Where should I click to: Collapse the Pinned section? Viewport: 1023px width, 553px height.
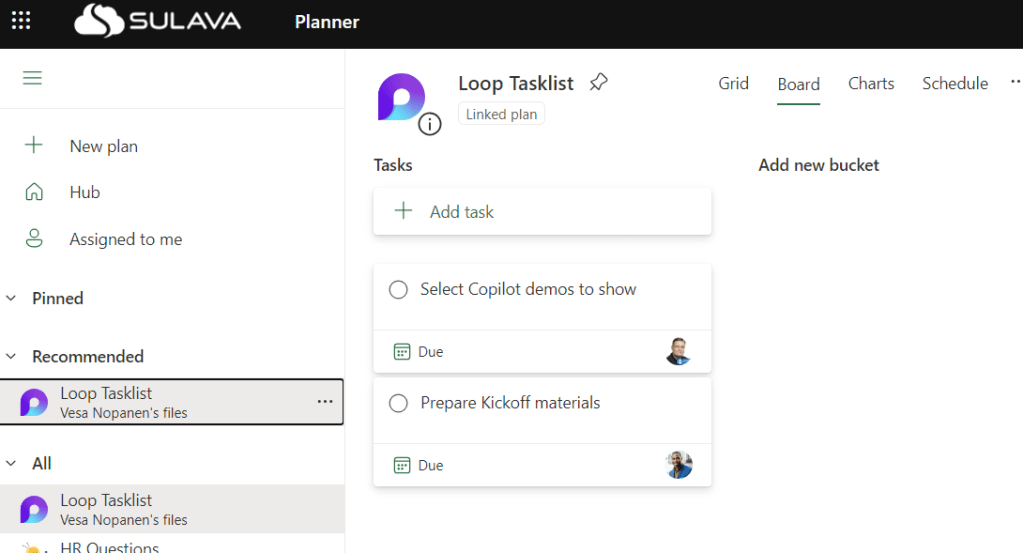click(x=12, y=298)
